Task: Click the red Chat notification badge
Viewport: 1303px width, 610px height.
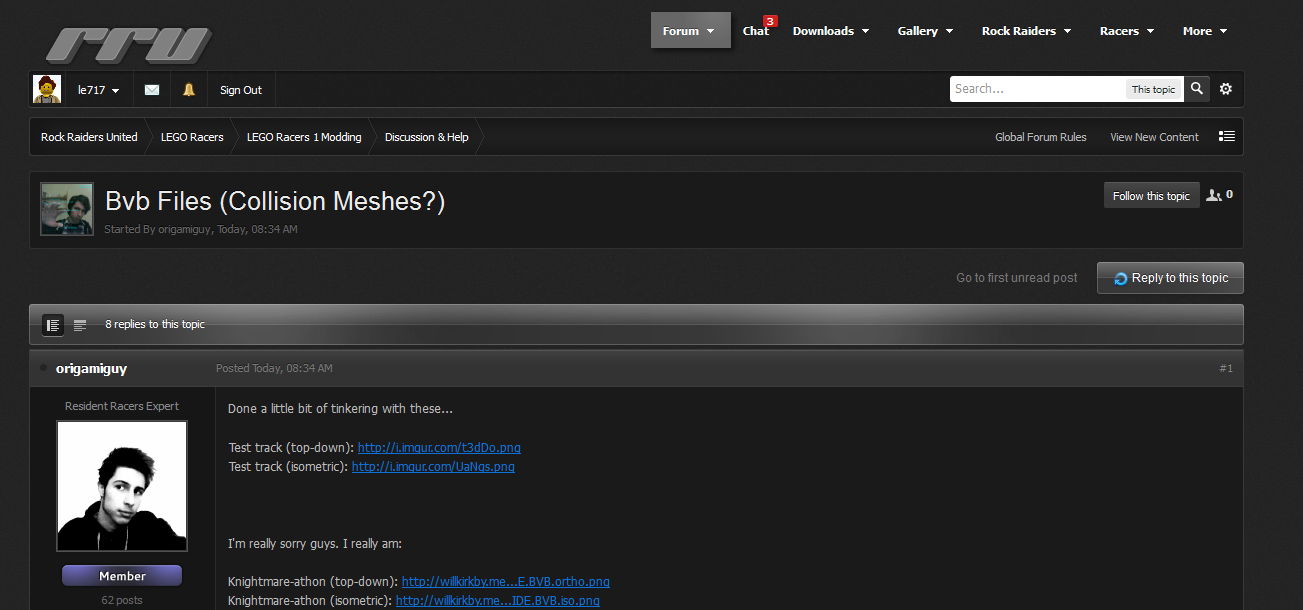Action: pyautogui.click(x=770, y=21)
